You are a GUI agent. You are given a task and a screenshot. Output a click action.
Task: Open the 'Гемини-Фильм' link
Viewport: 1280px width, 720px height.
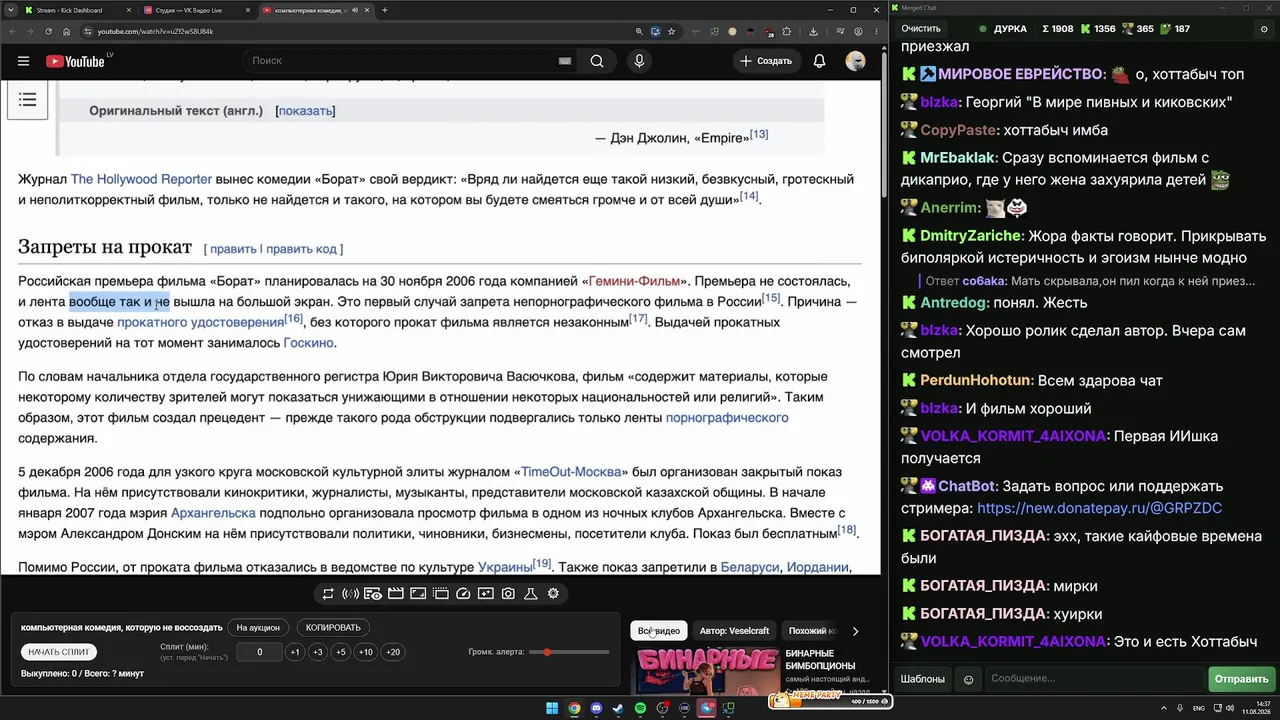636,281
